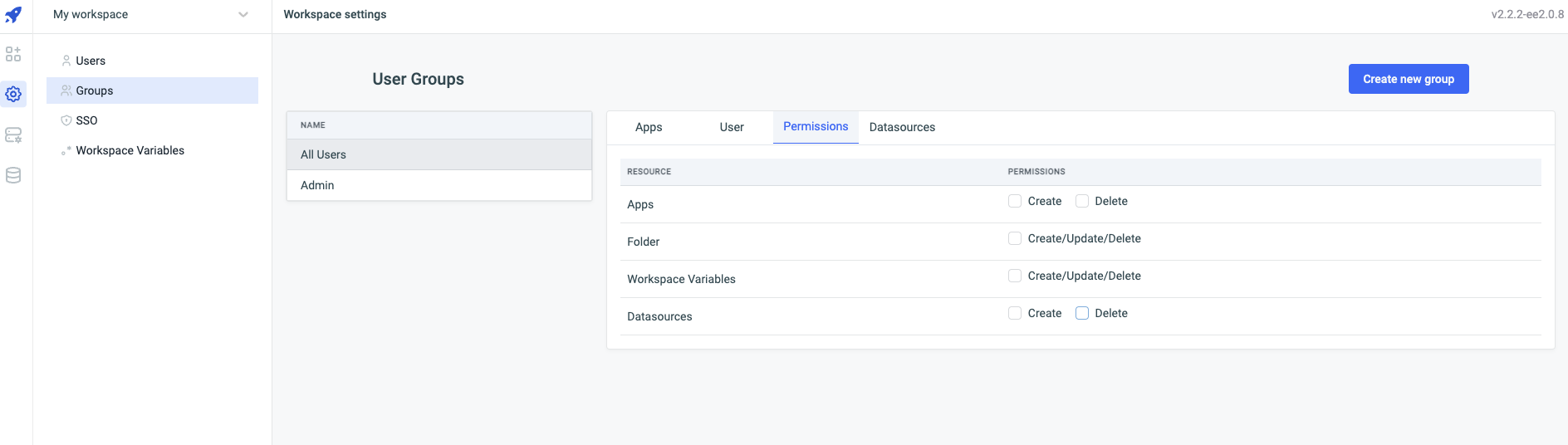Enable Create permission for Apps

tap(1015, 201)
